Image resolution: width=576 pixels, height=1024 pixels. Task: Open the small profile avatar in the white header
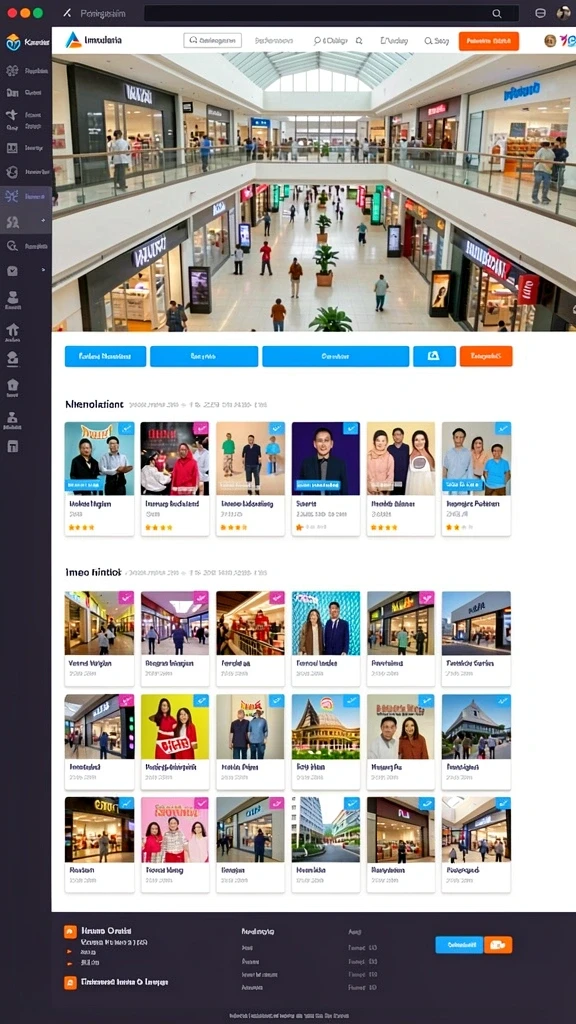(550, 40)
